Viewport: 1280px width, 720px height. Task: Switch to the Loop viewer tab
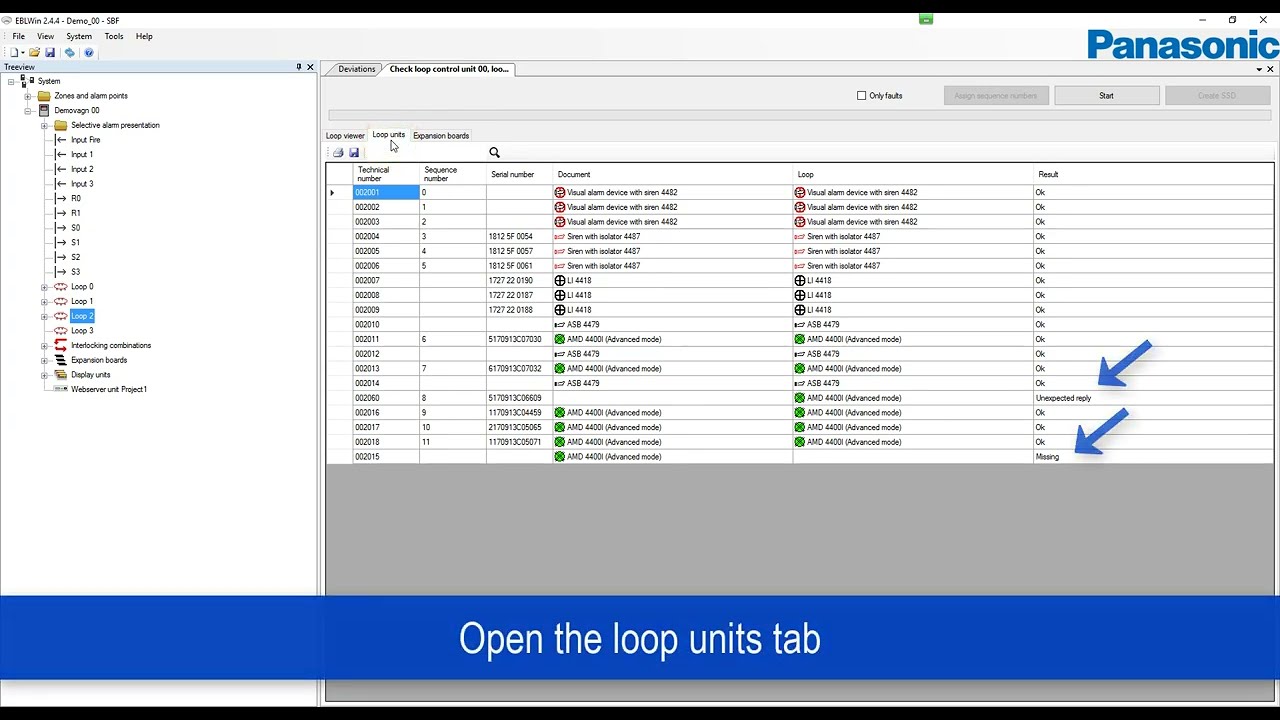[x=345, y=136]
